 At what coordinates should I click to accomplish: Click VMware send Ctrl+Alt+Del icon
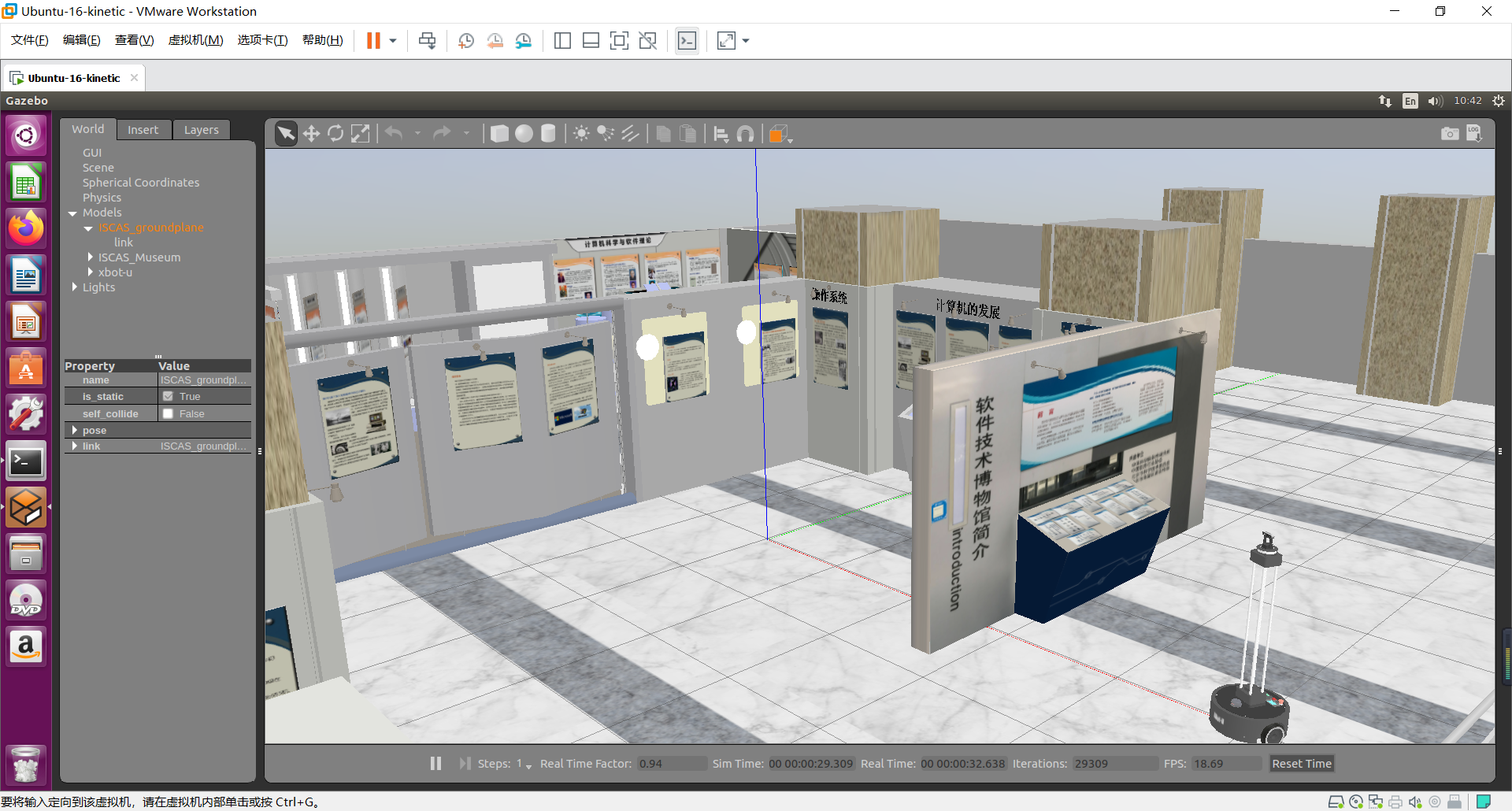[x=428, y=41]
